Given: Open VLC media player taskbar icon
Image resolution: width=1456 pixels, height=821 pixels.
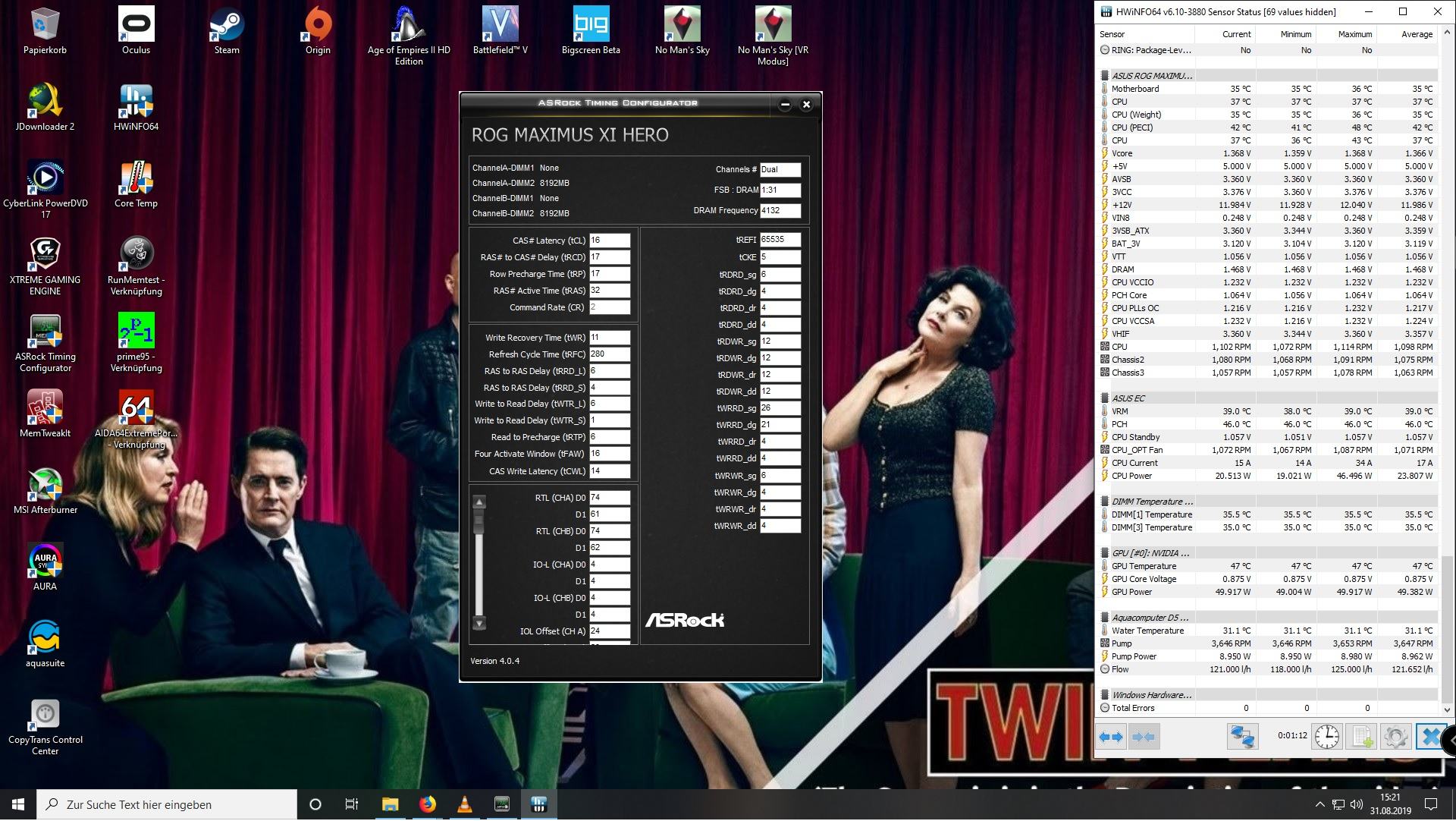Looking at the screenshot, I should pyautogui.click(x=465, y=805).
